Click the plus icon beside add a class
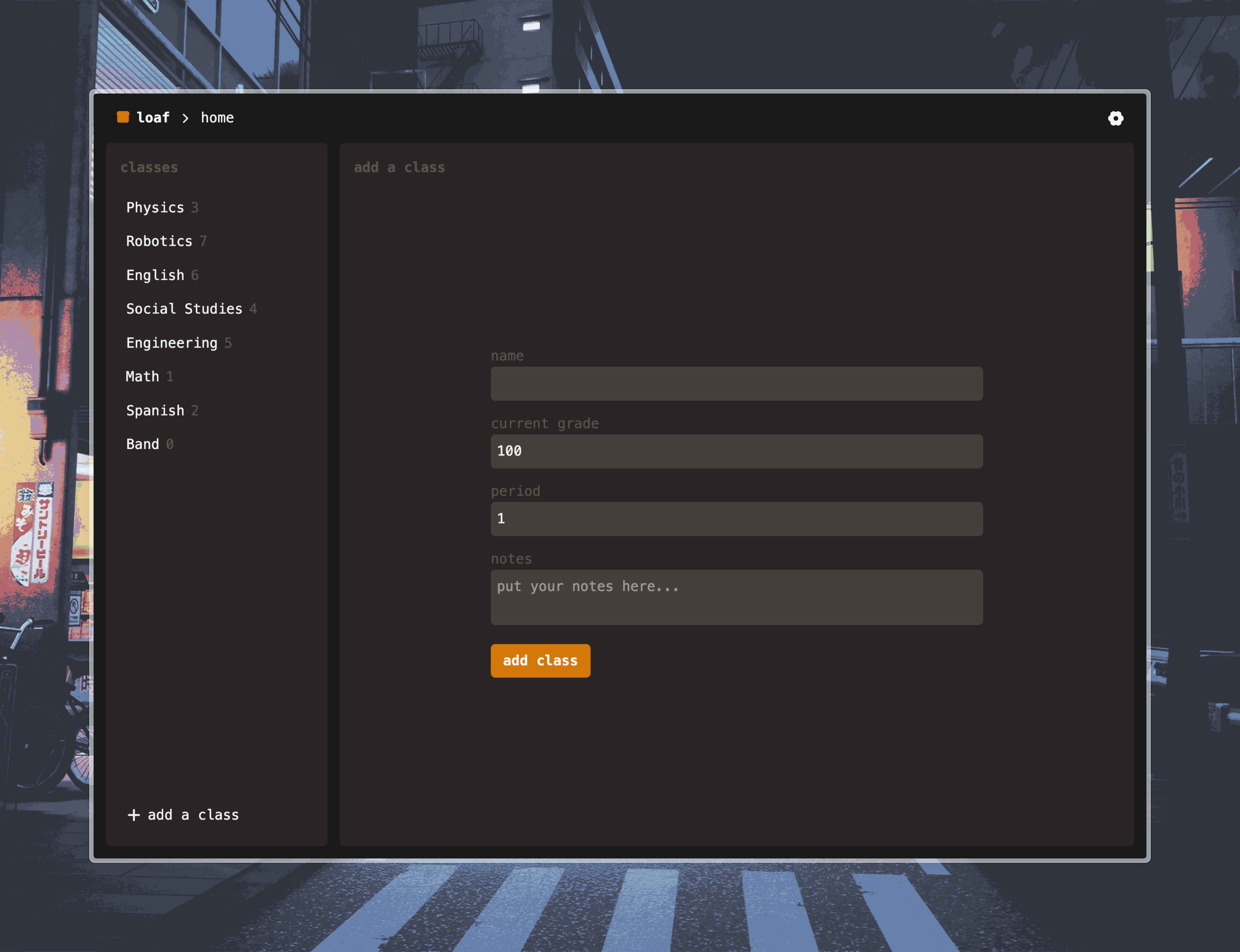1240x952 pixels. click(x=134, y=815)
